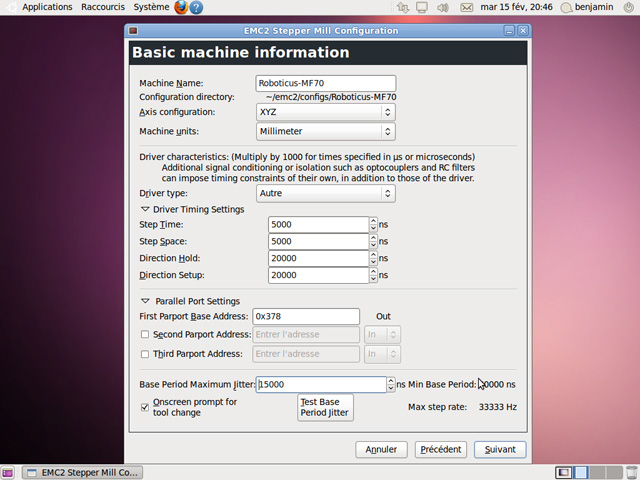
Task: Click the Base Period Maximum Jitter field
Action: pos(321,384)
